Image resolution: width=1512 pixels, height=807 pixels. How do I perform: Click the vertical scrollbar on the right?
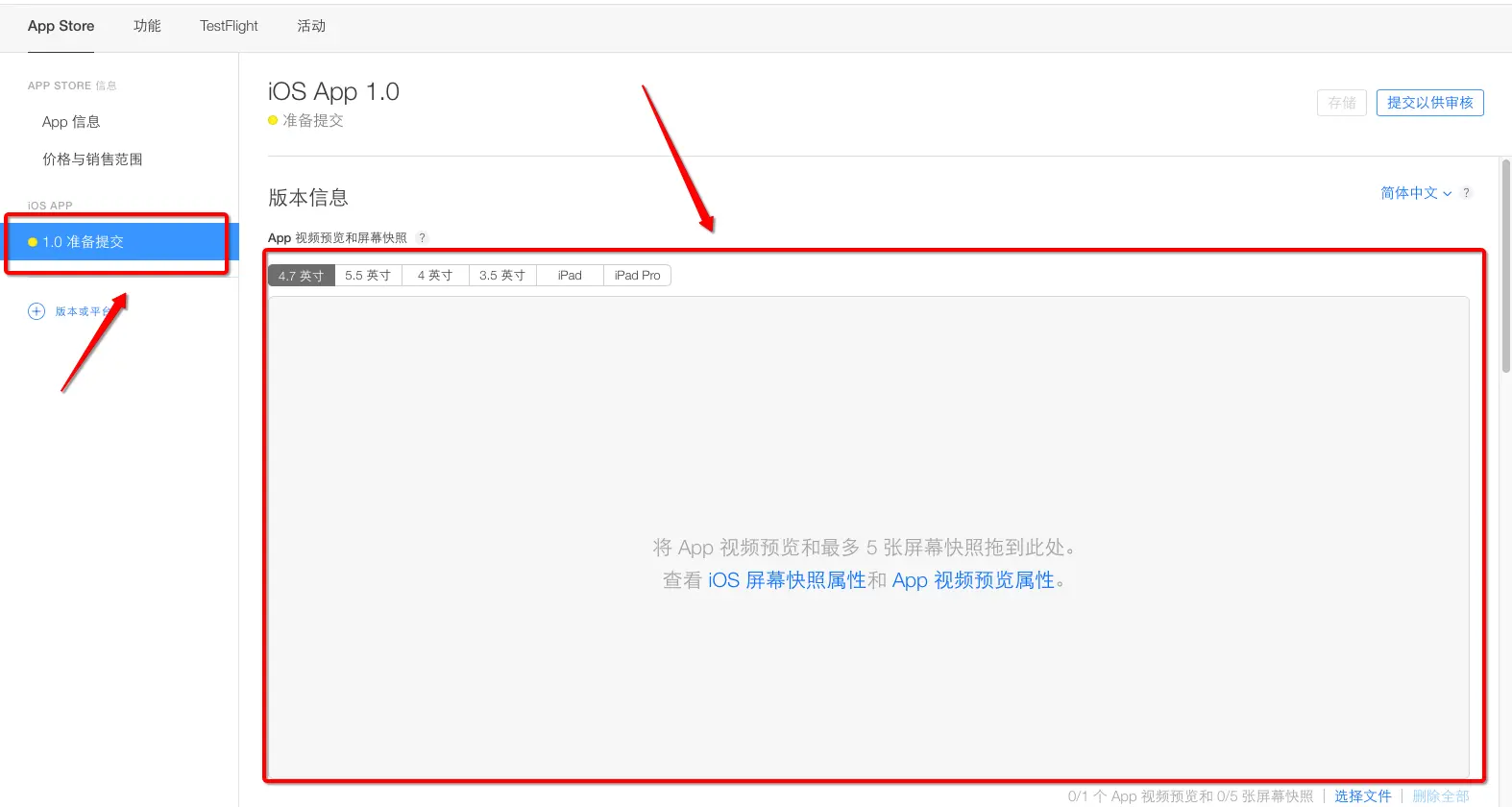[x=1506, y=266]
